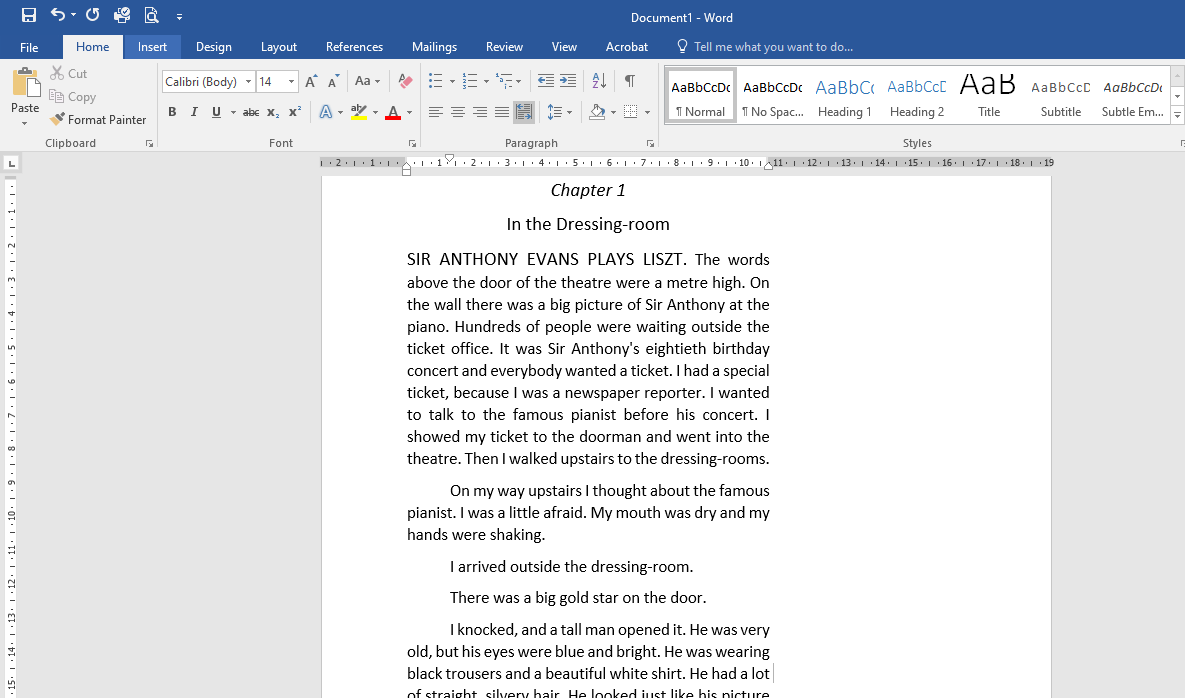Screen dimensions: 1185x698
Task: Open the Line Spacing dropdown arrow
Action: (x=569, y=113)
